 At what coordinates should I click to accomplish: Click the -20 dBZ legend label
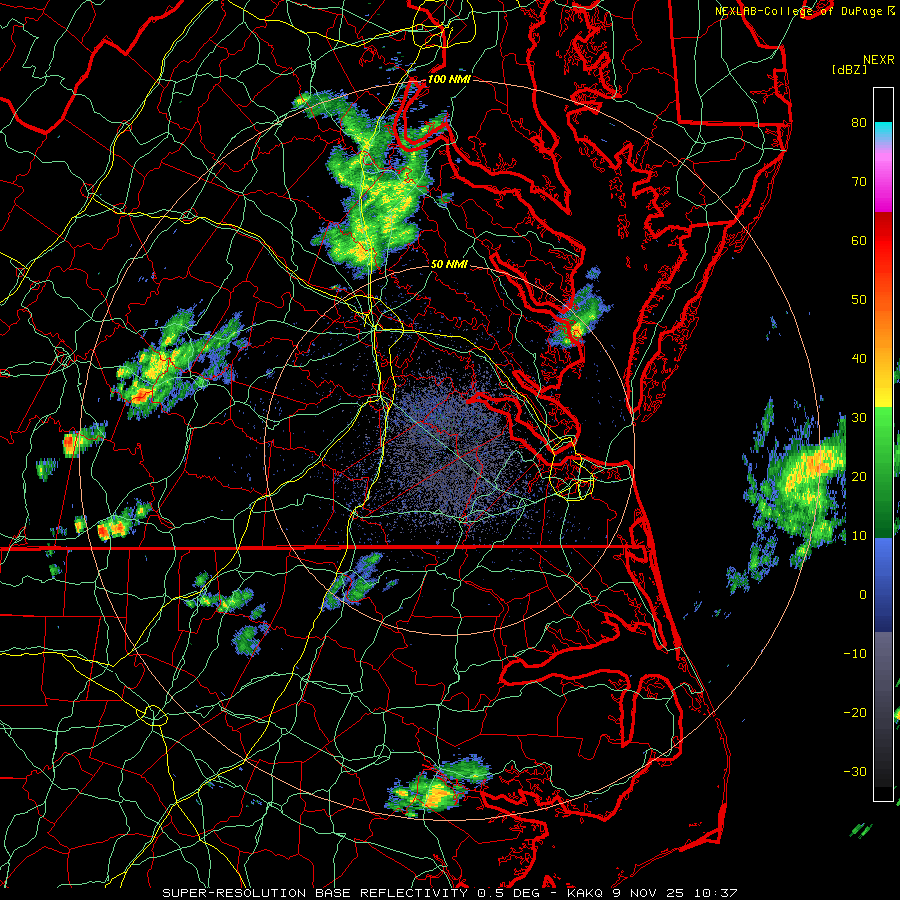click(x=855, y=713)
